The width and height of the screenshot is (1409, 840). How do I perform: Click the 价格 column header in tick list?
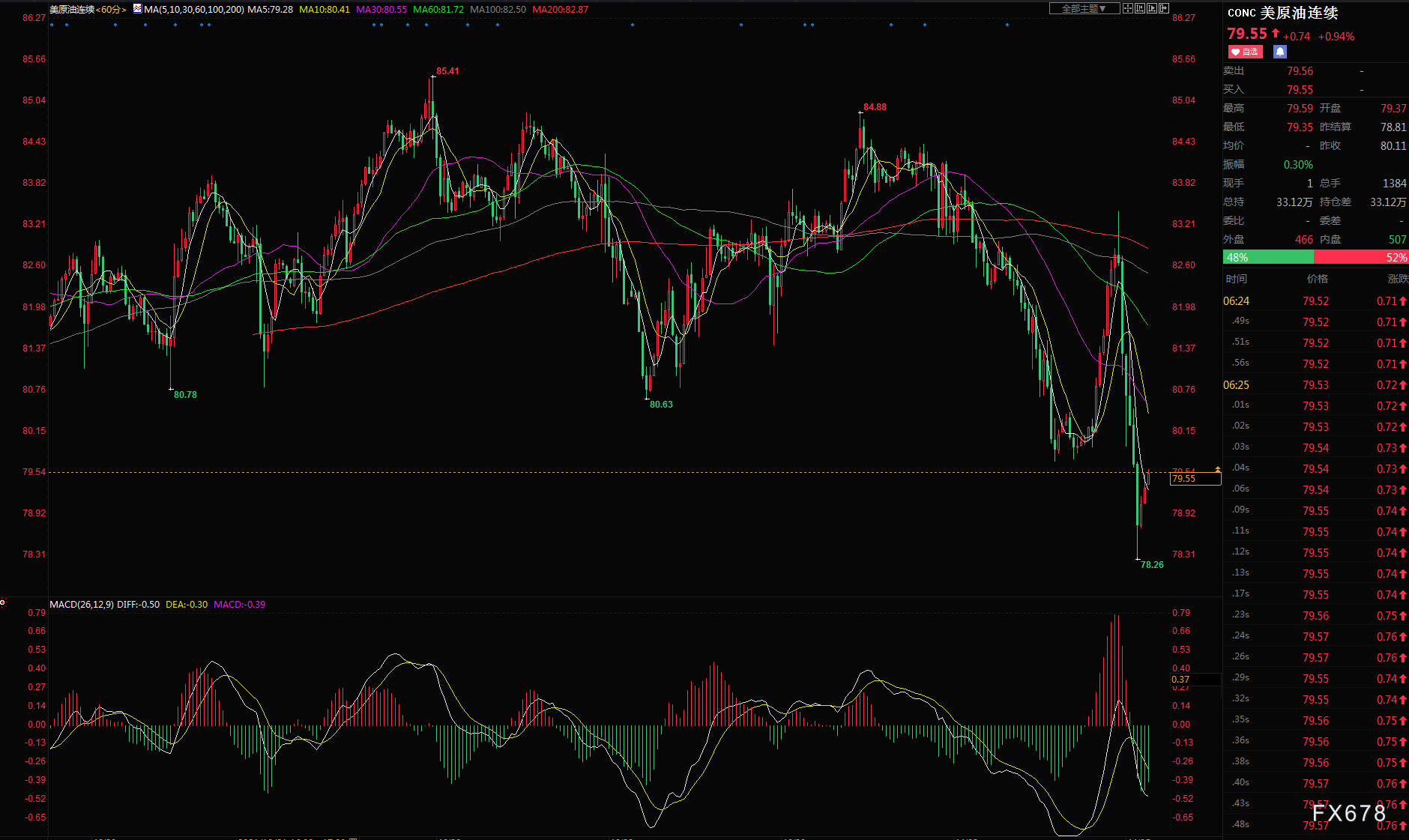click(1318, 279)
